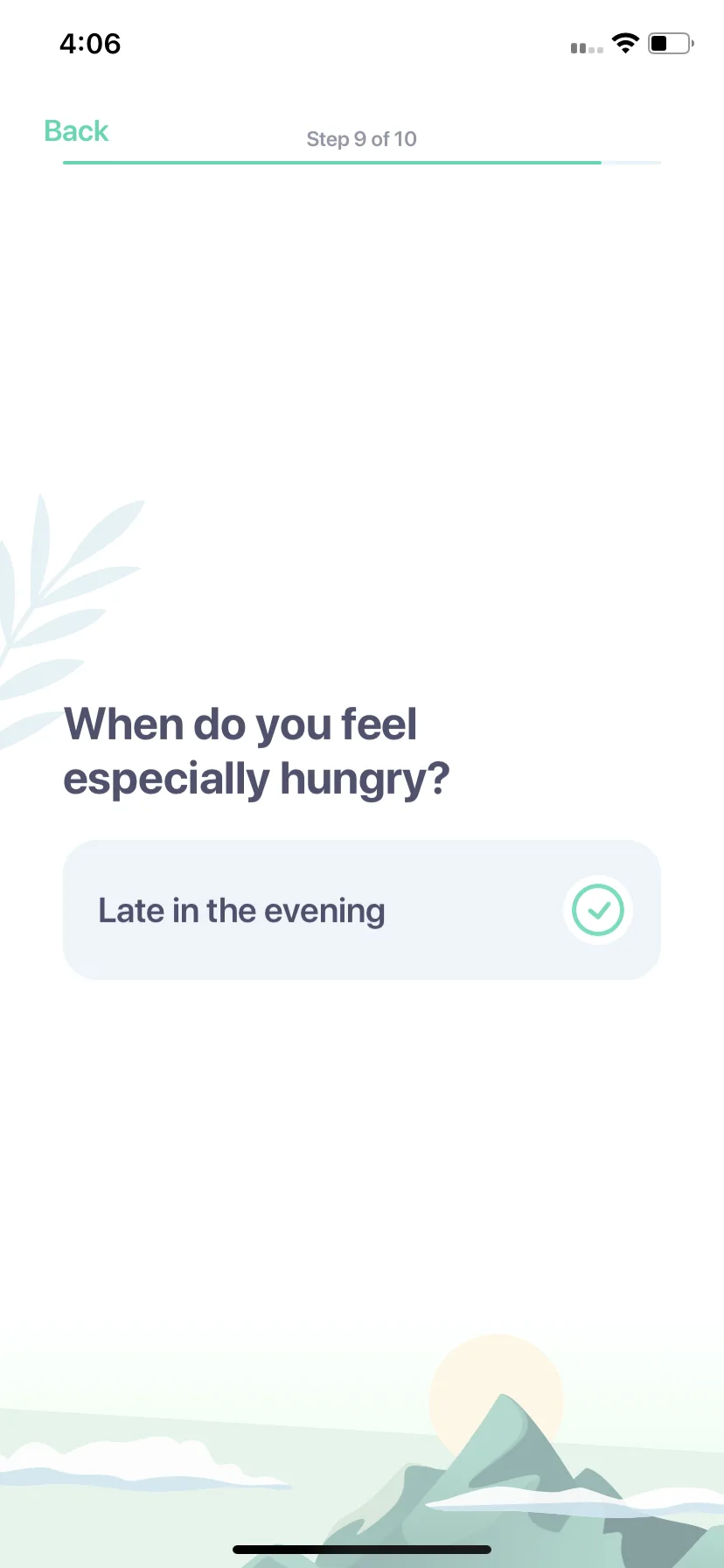Click the word "evening" in the answer card
This screenshot has width=724, height=1568.
pos(324,912)
